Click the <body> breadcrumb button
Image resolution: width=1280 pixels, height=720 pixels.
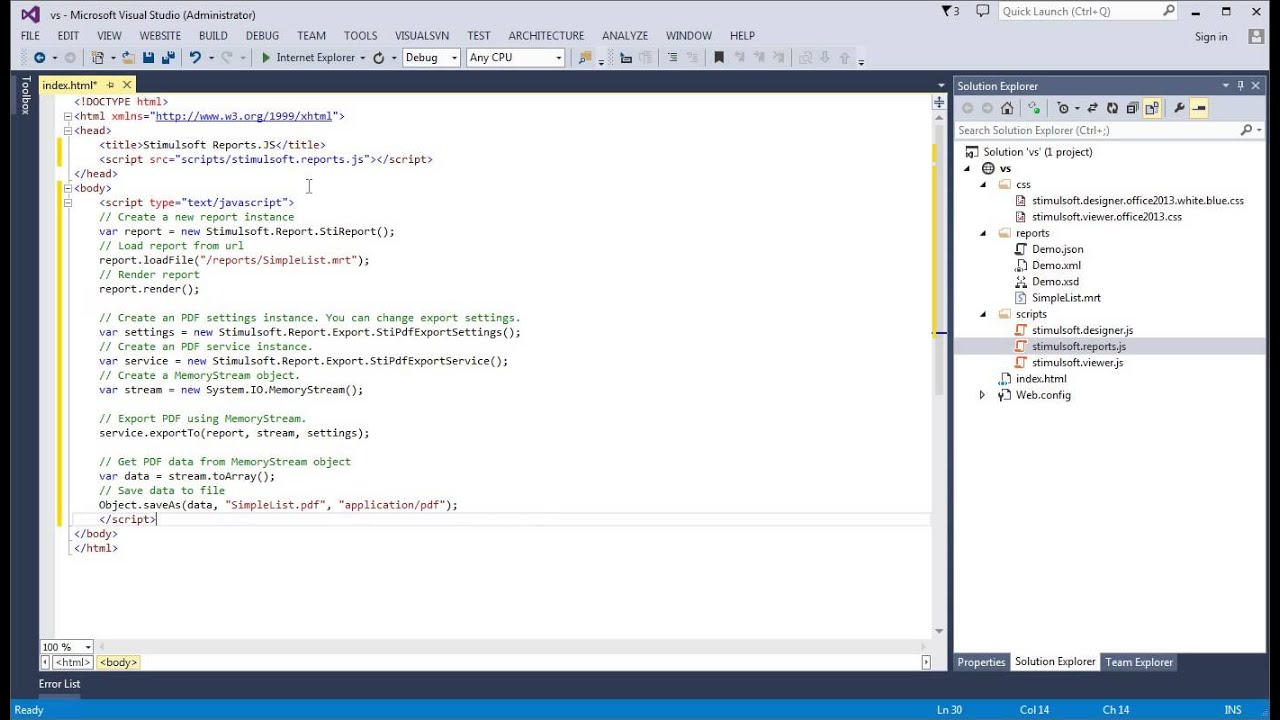(118, 662)
